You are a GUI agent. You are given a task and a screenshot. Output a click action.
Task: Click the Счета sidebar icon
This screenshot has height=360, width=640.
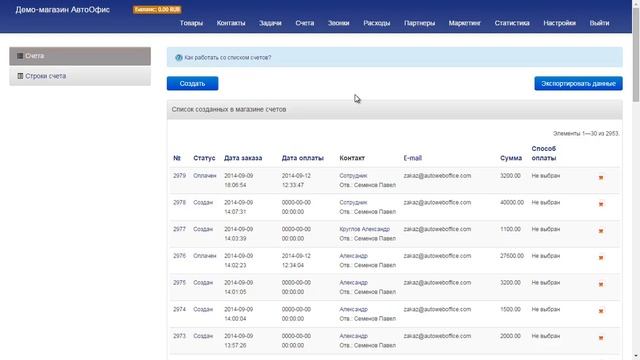(20, 56)
